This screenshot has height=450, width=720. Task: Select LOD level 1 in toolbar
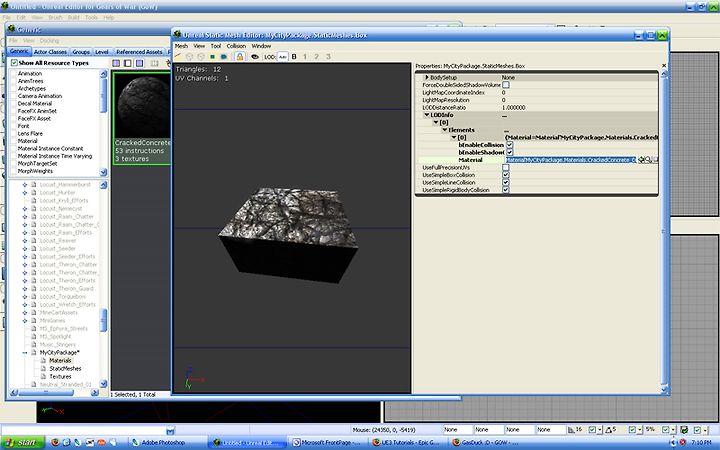point(305,57)
